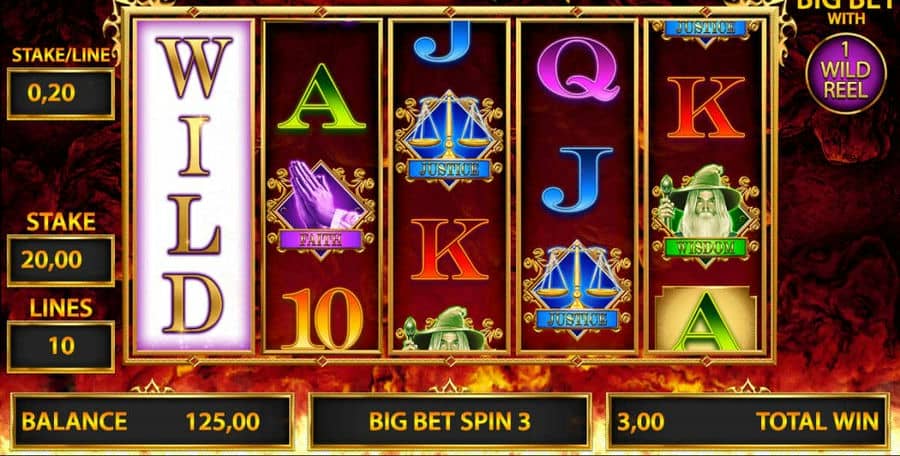900x456 pixels.
Task: Click the red K symbol on fifth reel
Action: 706,107
